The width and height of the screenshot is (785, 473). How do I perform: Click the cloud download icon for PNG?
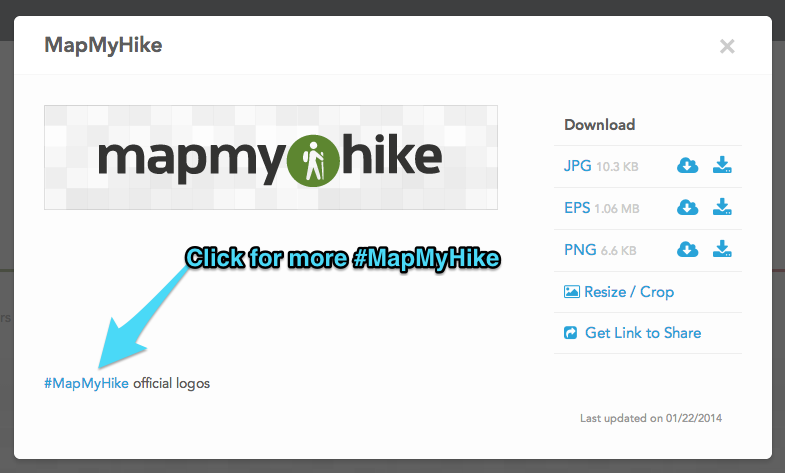[x=687, y=249]
